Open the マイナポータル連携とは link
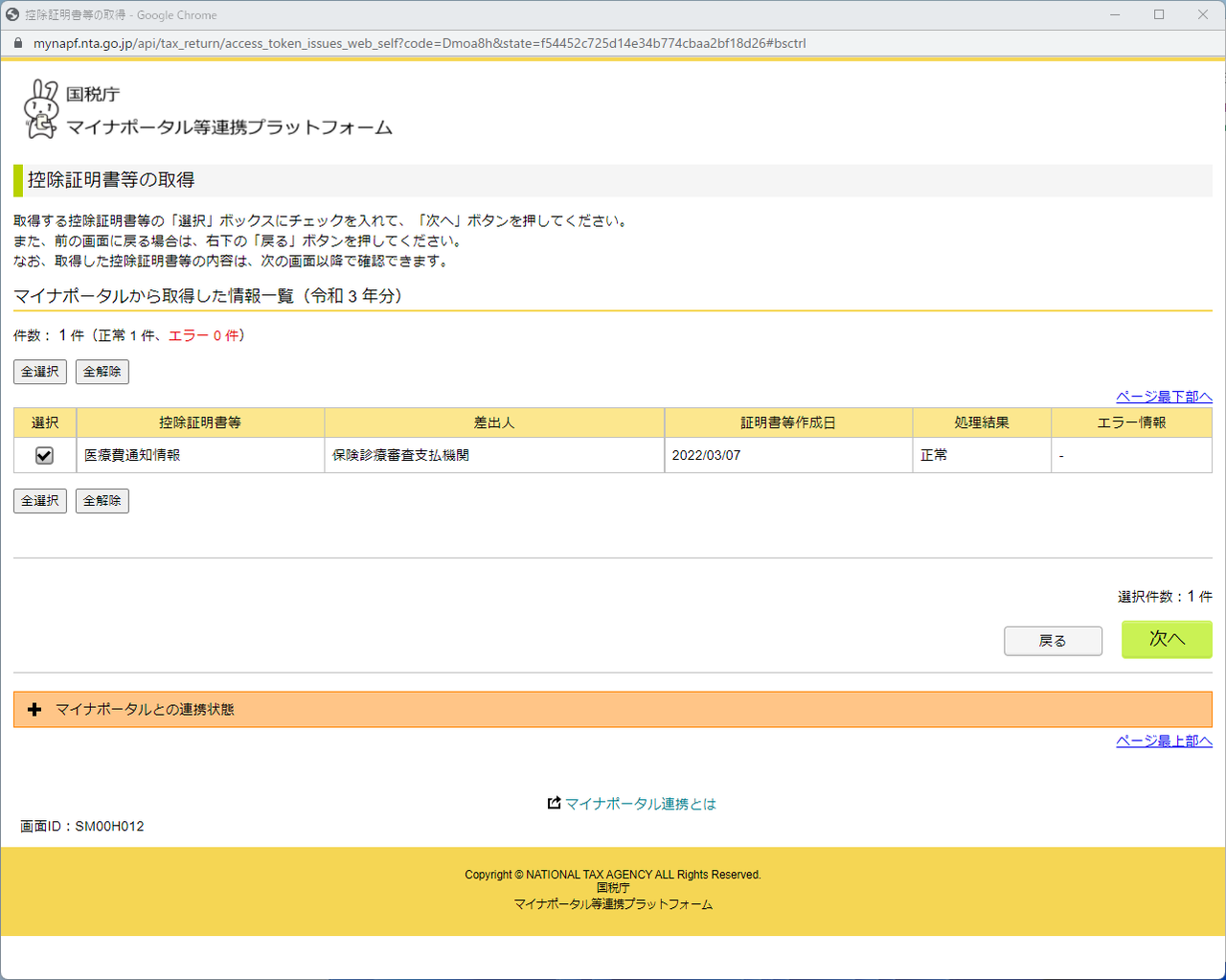The width and height of the screenshot is (1226, 980). [x=641, y=804]
